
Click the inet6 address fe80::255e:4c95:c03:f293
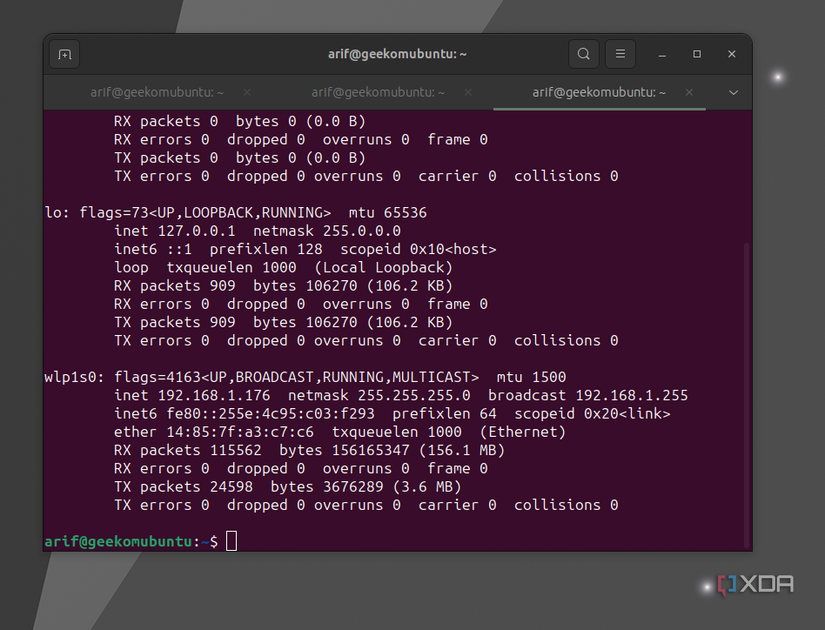[271, 414]
